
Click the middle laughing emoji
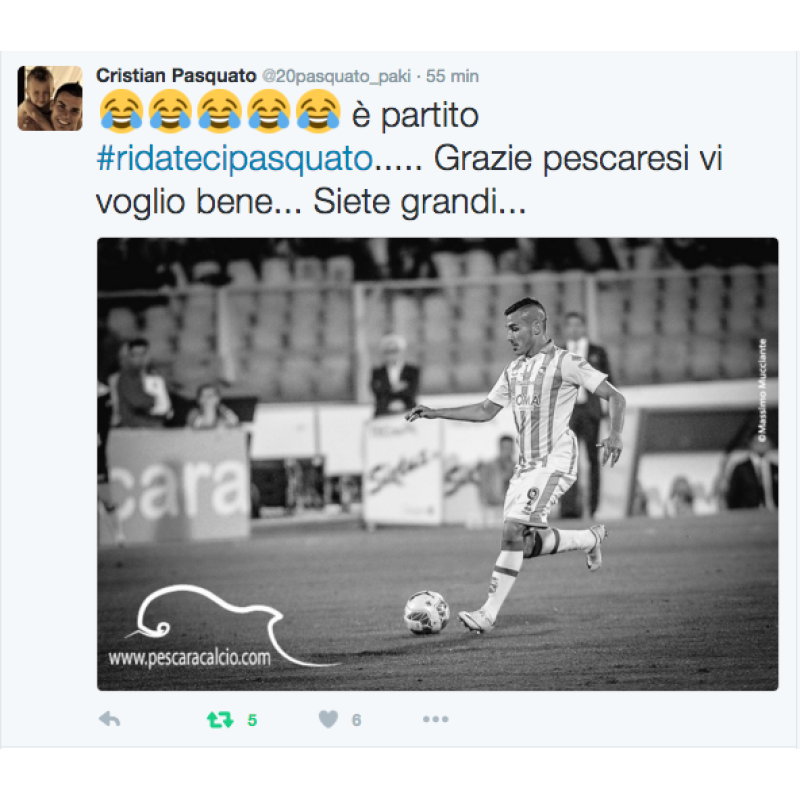tap(220, 111)
